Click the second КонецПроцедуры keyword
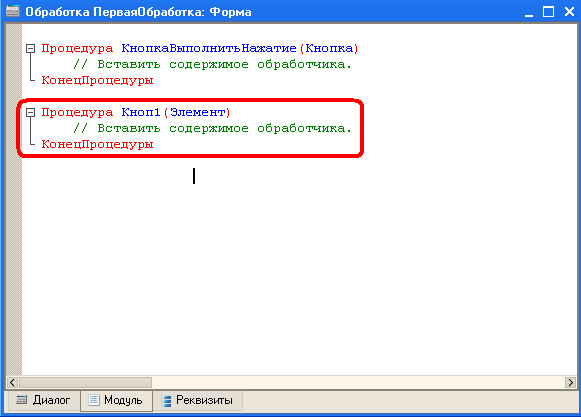The height and width of the screenshot is (417, 581). [x=97, y=144]
